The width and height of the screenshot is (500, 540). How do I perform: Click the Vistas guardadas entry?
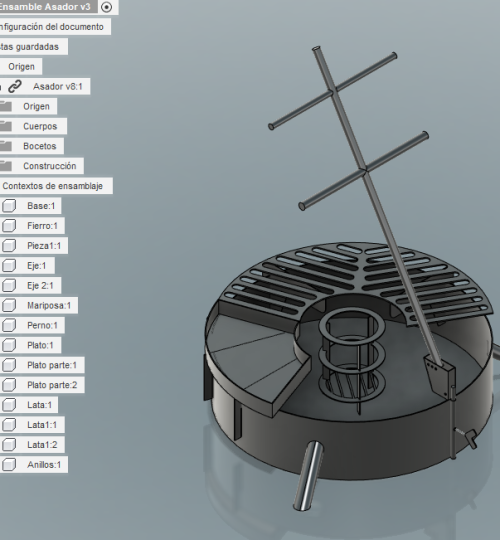30,47
